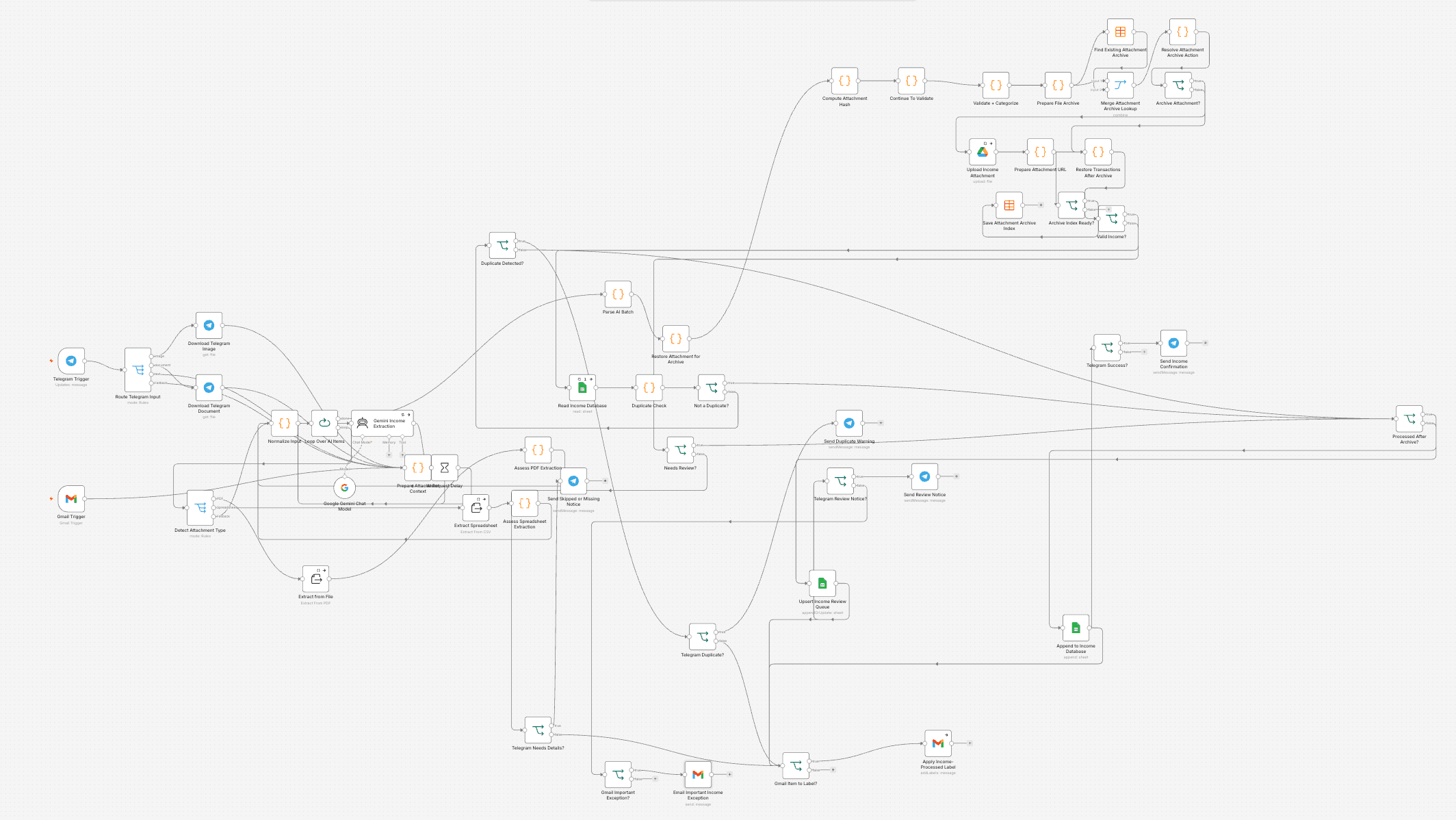Select the Save Attachment Archive Index node
The height and width of the screenshot is (820, 1456).
(1009, 205)
